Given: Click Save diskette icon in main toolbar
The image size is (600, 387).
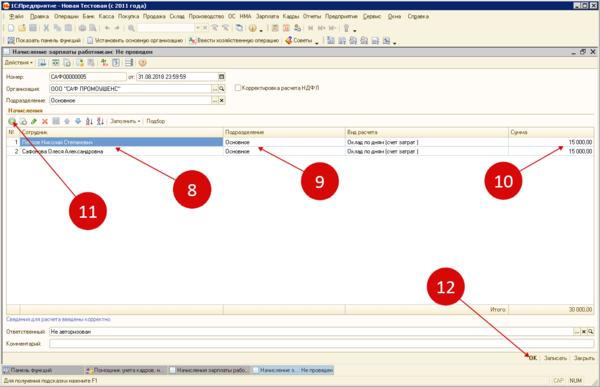Looking at the screenshot, I should click(x=33, y=28).
